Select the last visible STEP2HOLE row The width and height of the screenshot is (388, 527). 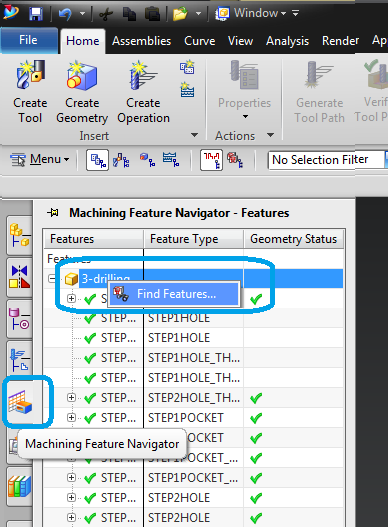click(x=194, y=518)
